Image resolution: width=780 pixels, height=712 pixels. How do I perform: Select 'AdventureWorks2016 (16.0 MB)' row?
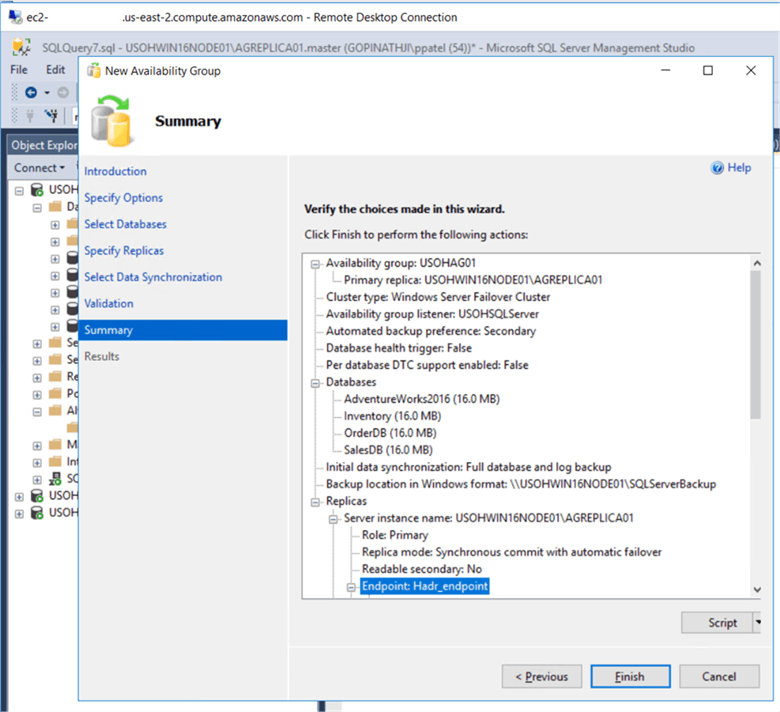pos(422,399)
